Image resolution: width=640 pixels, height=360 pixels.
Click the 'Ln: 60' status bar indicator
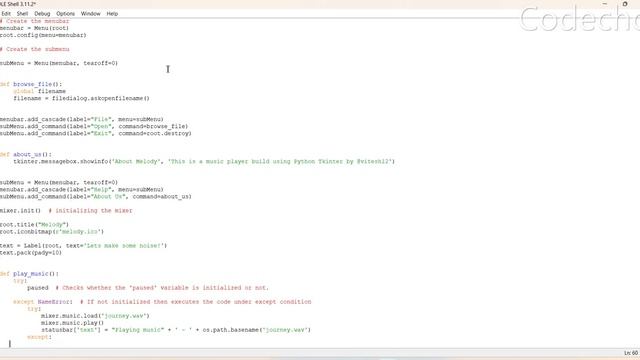pyautogui.click(x=631, y=353)
